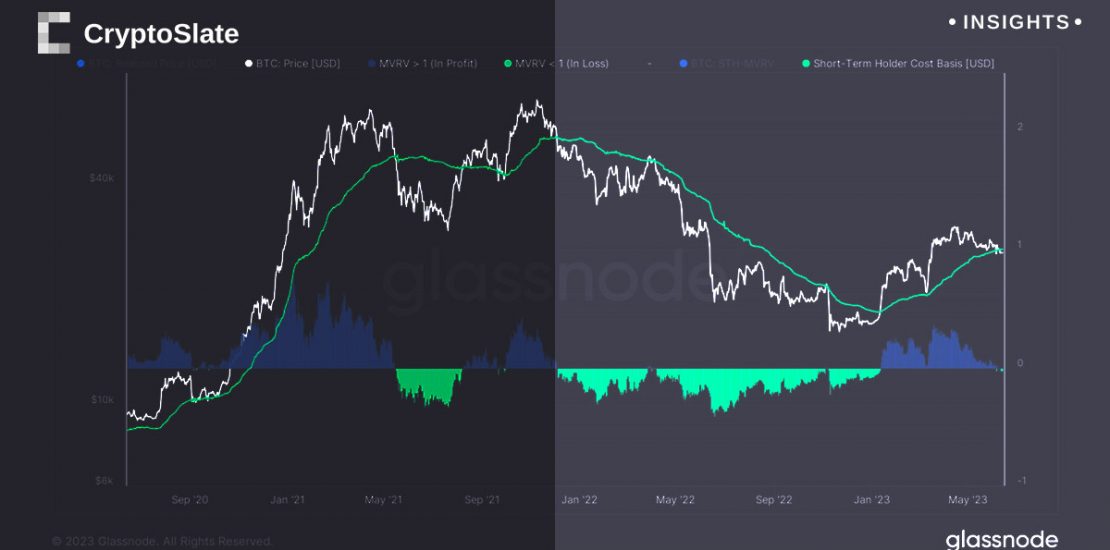Image resolution: width=1110 pixels, height=550 pixels.
Task: Click the white dot beside BTC: Price
Action: pos(249,64)
